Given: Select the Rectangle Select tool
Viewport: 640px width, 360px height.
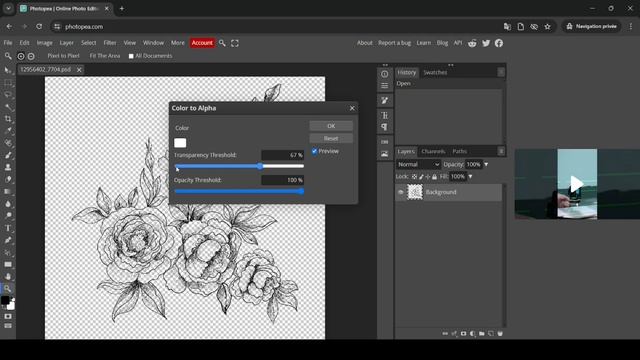Looking at the screenshot, I should tap(8, 83).
